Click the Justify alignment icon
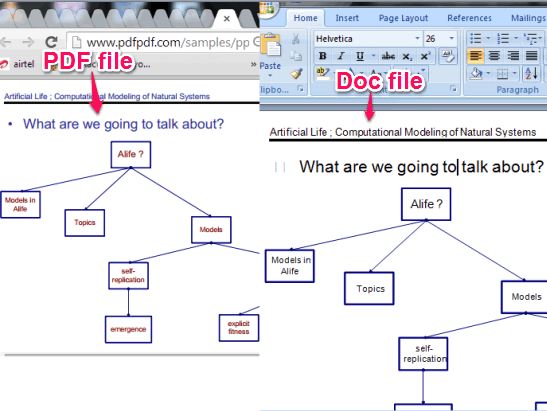The image size is (547, 411). 531,56
